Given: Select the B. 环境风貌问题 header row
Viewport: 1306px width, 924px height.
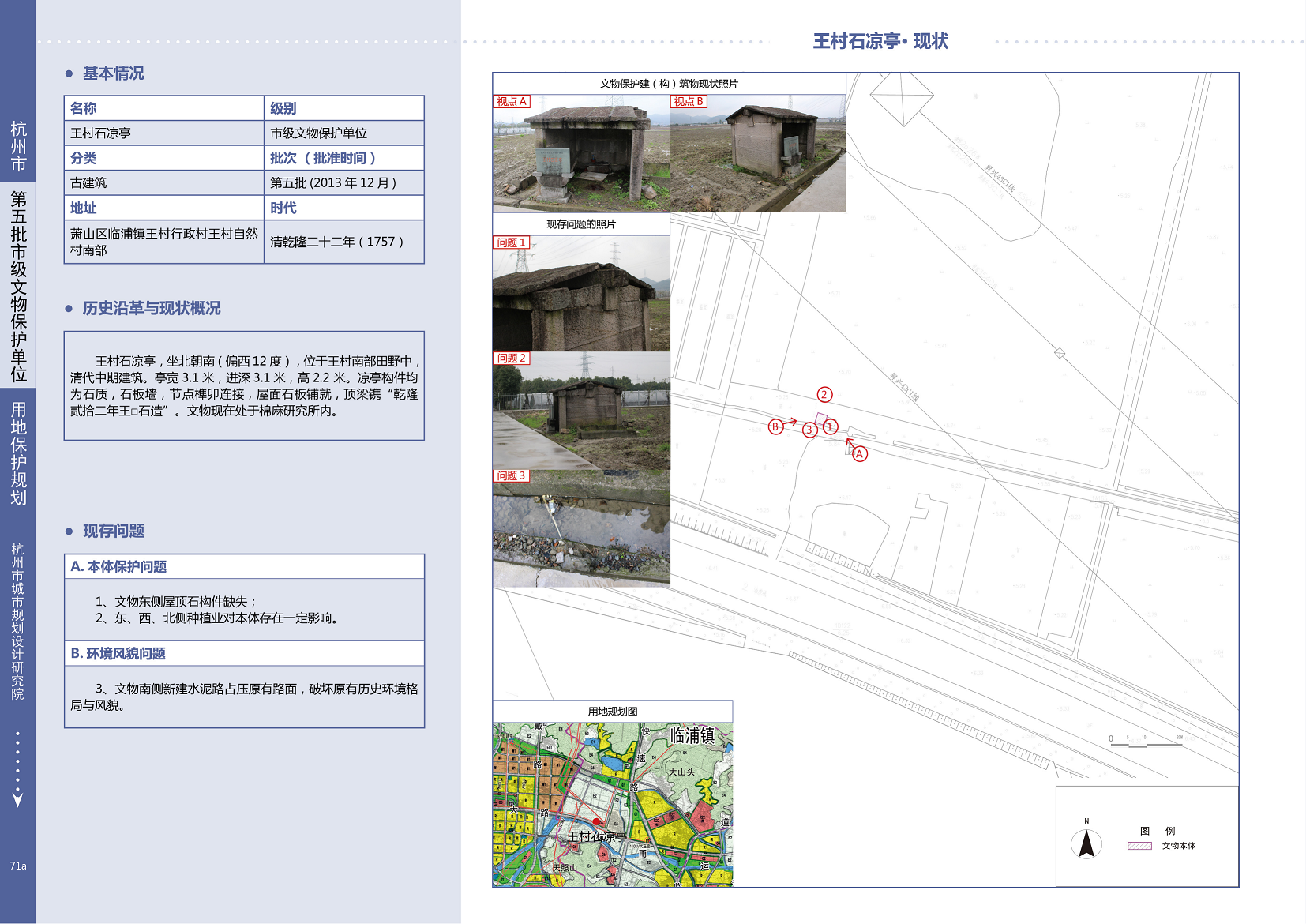Looking at the screenshot, I should [x=244, y=654].
